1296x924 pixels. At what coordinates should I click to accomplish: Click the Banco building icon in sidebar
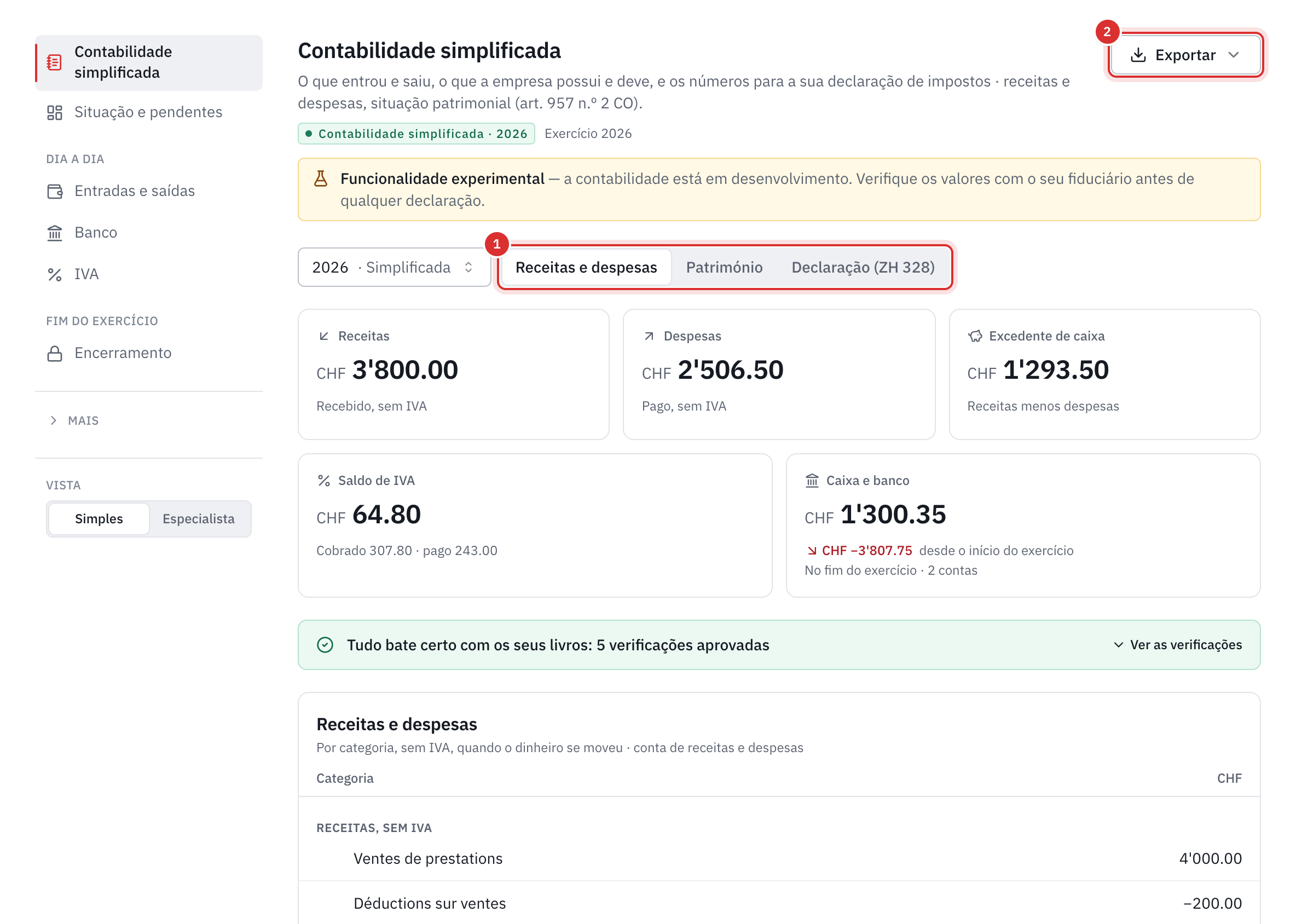coord(55,233)
